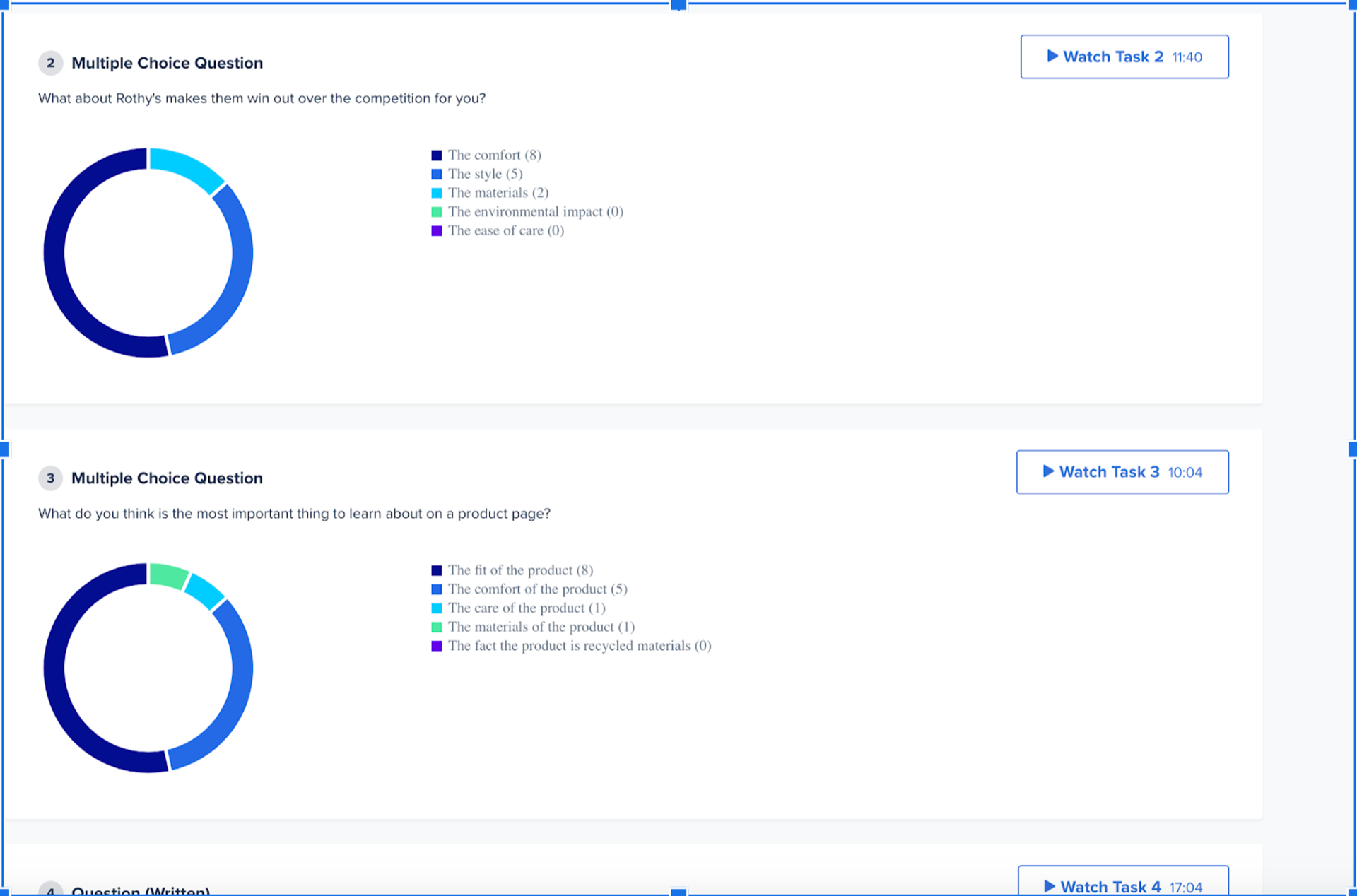Viewport: 1357px width, 896px height.
Task: Click the cyan 'The materials (2)' legend swatch
Action: click(x=437, y=193)
